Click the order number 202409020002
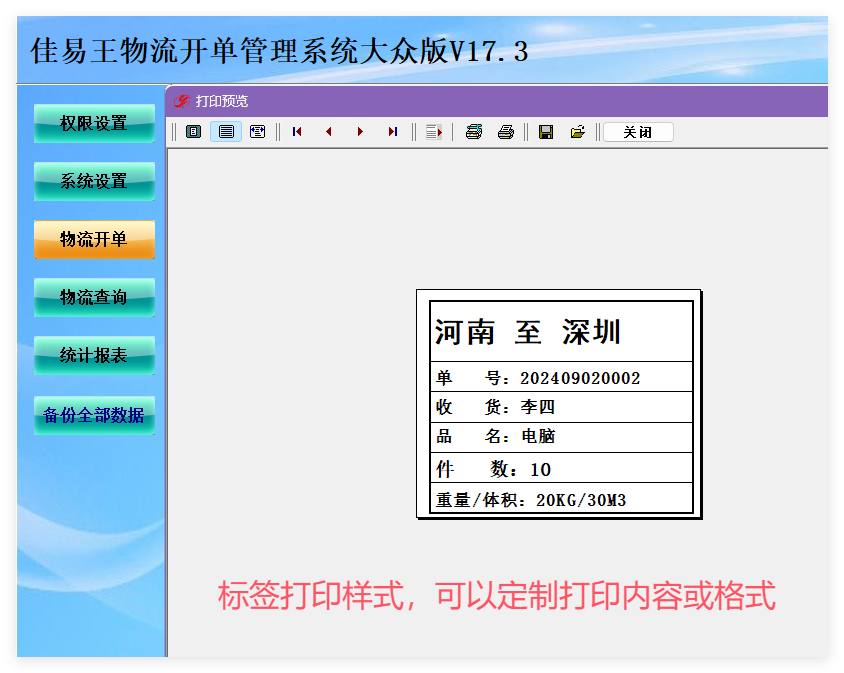This screenshot has height=673, width=844. (x=580, y=378)
